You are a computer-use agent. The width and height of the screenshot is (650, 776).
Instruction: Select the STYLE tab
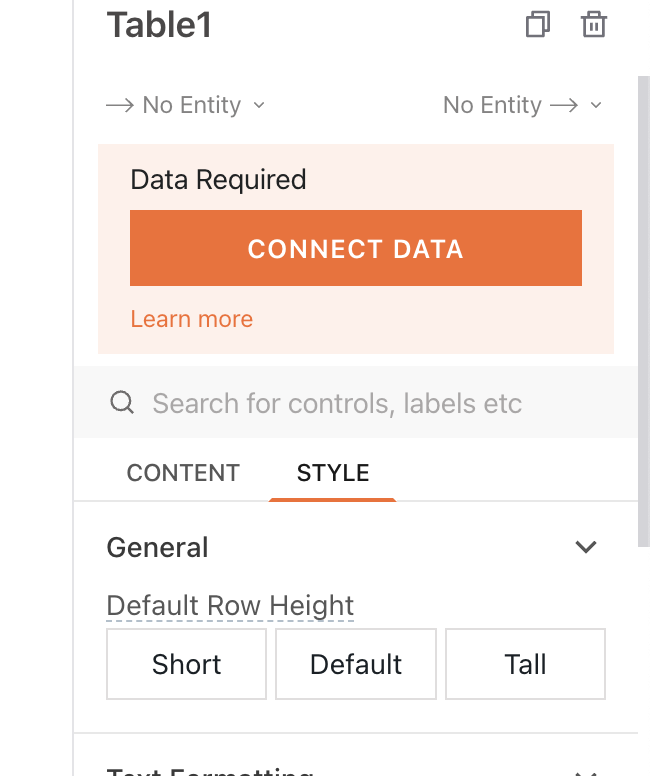(333, 473)
